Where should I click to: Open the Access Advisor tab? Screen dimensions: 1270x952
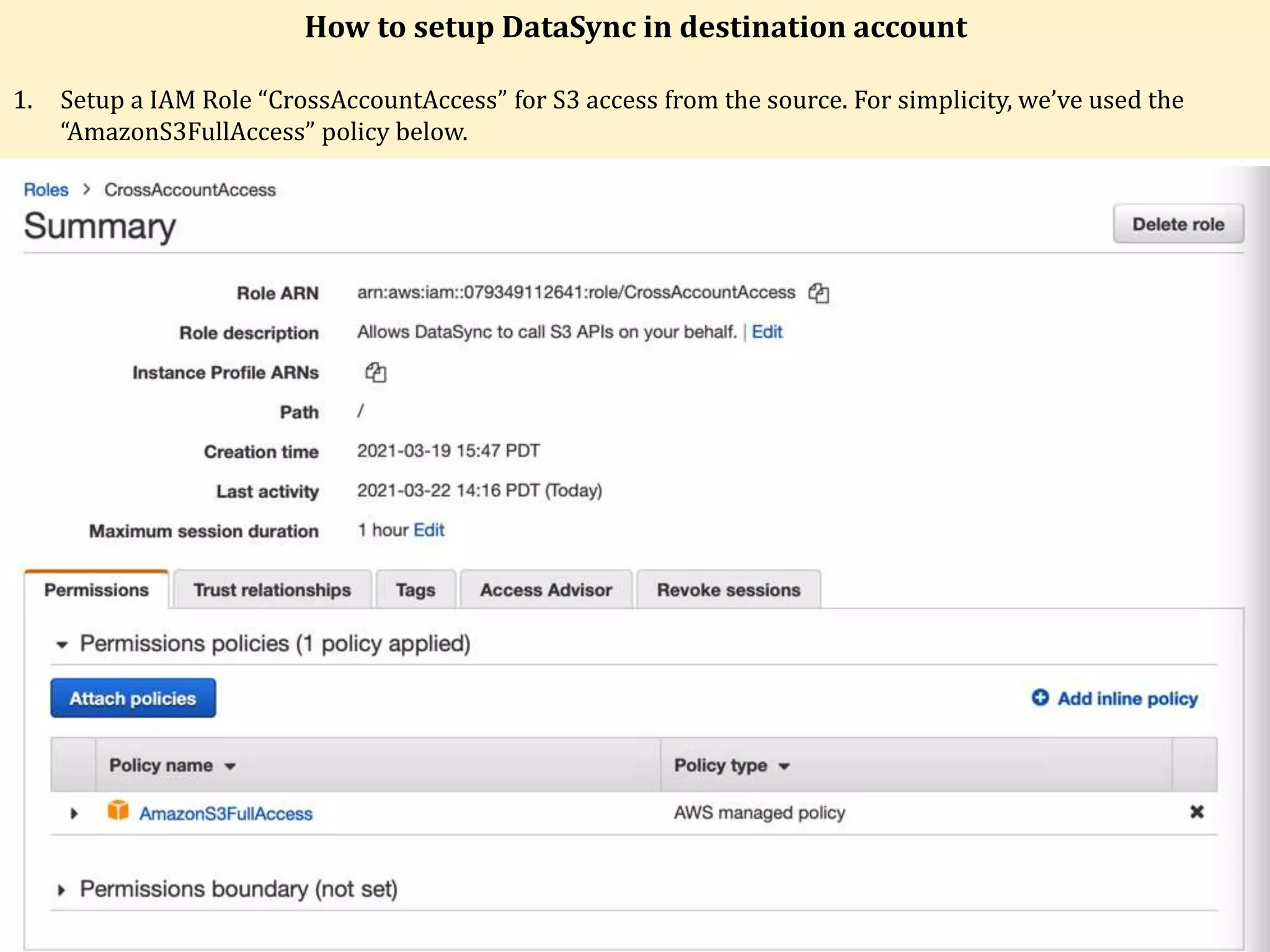pyautogui.click(x=546, y=590)
